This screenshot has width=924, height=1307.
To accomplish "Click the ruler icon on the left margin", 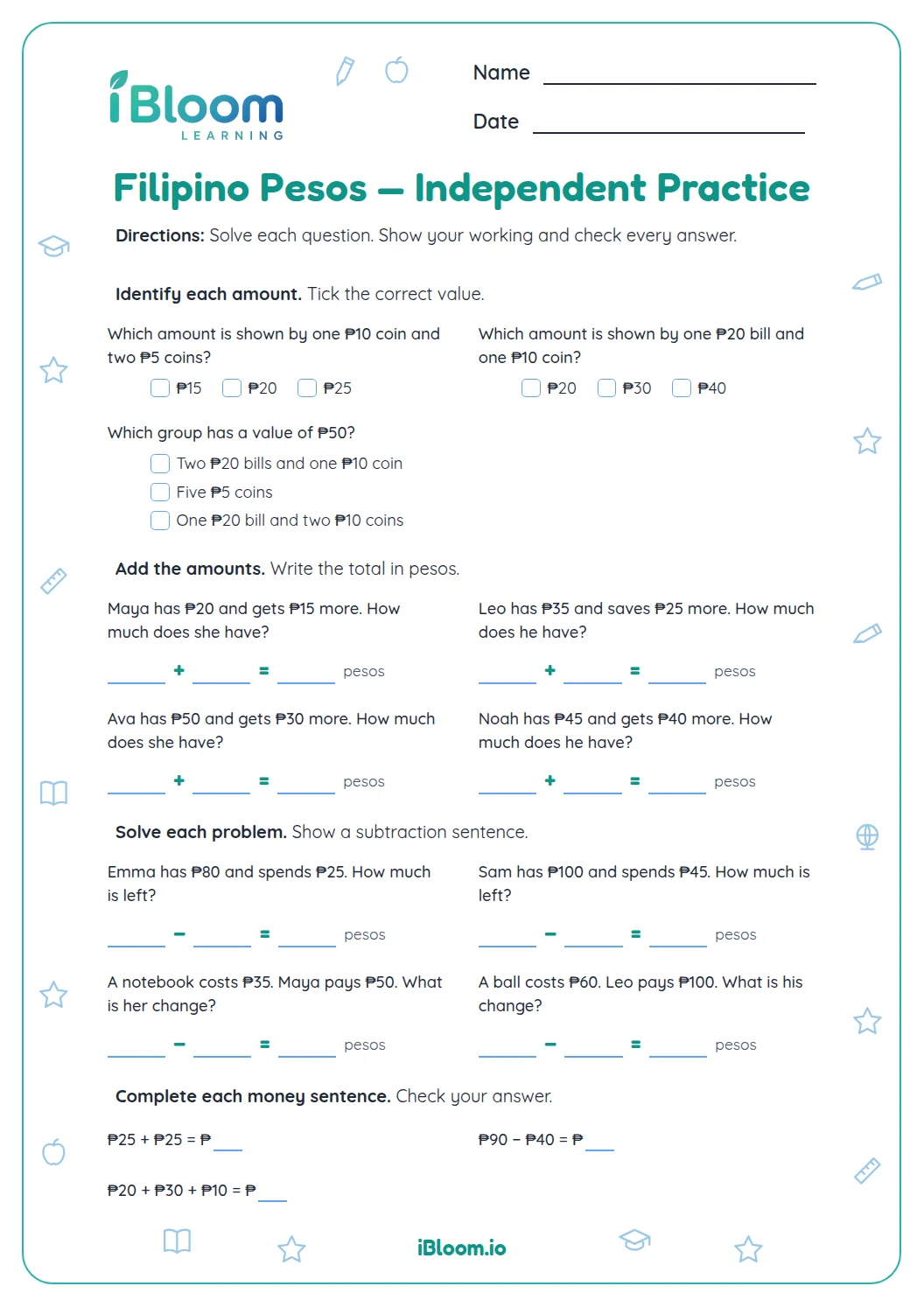I will [53, 581].
